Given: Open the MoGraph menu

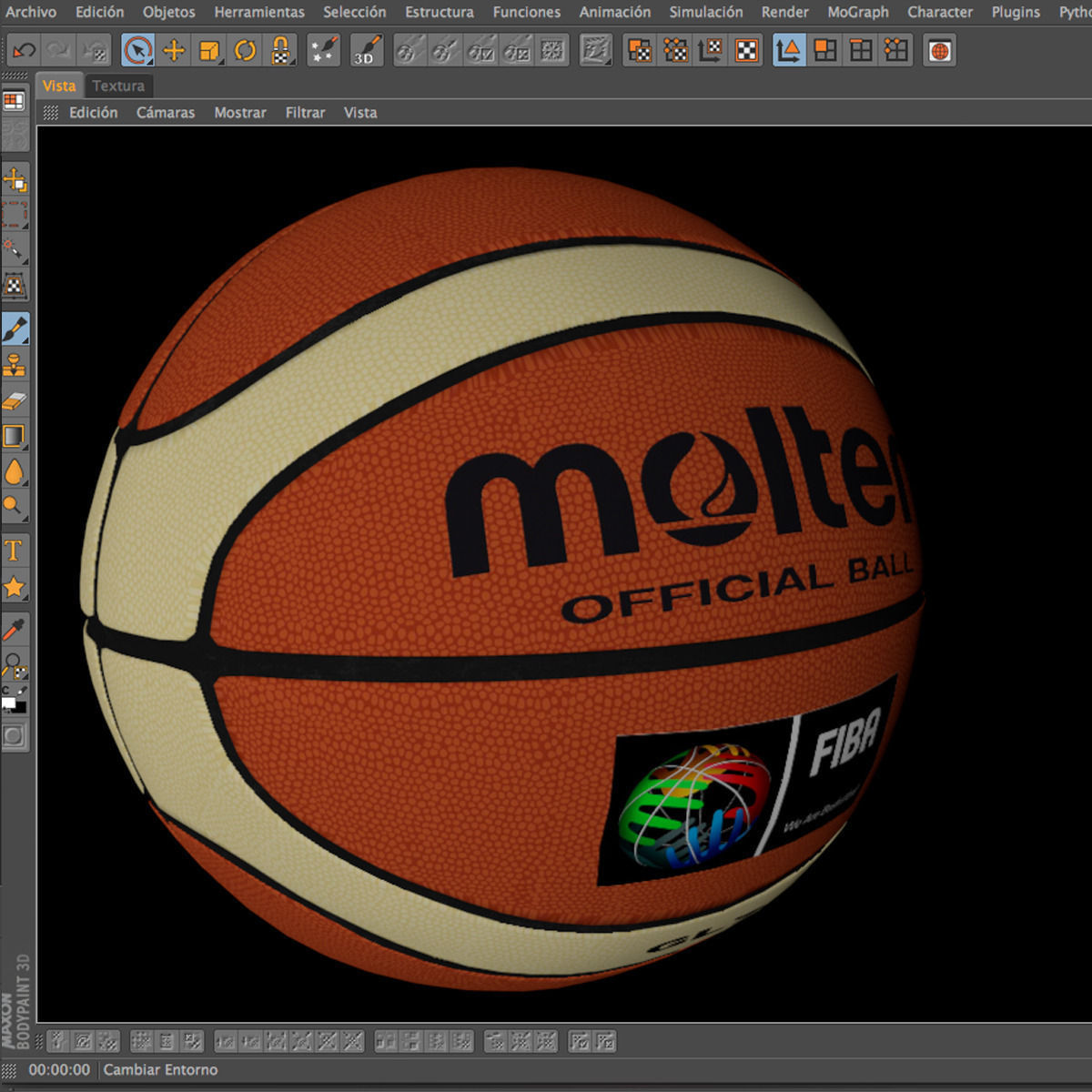Looking at the screenshot, I should point(858,12).
